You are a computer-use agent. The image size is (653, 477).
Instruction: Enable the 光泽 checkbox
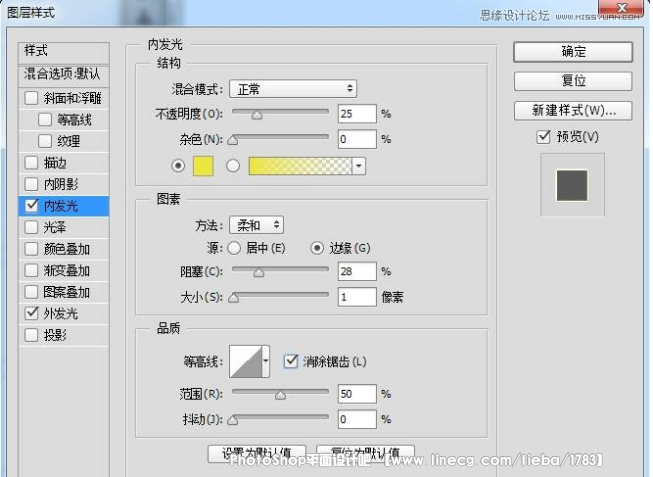(31, 227)
